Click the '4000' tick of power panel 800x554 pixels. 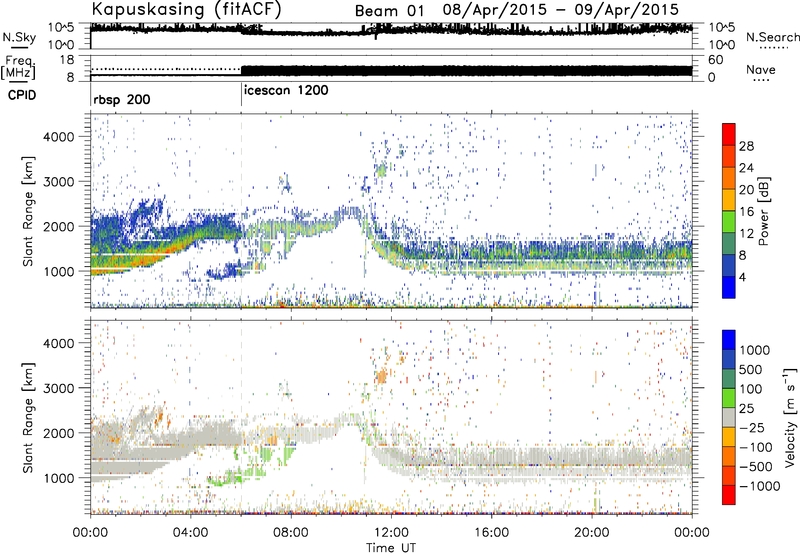(x=59, y=137)
